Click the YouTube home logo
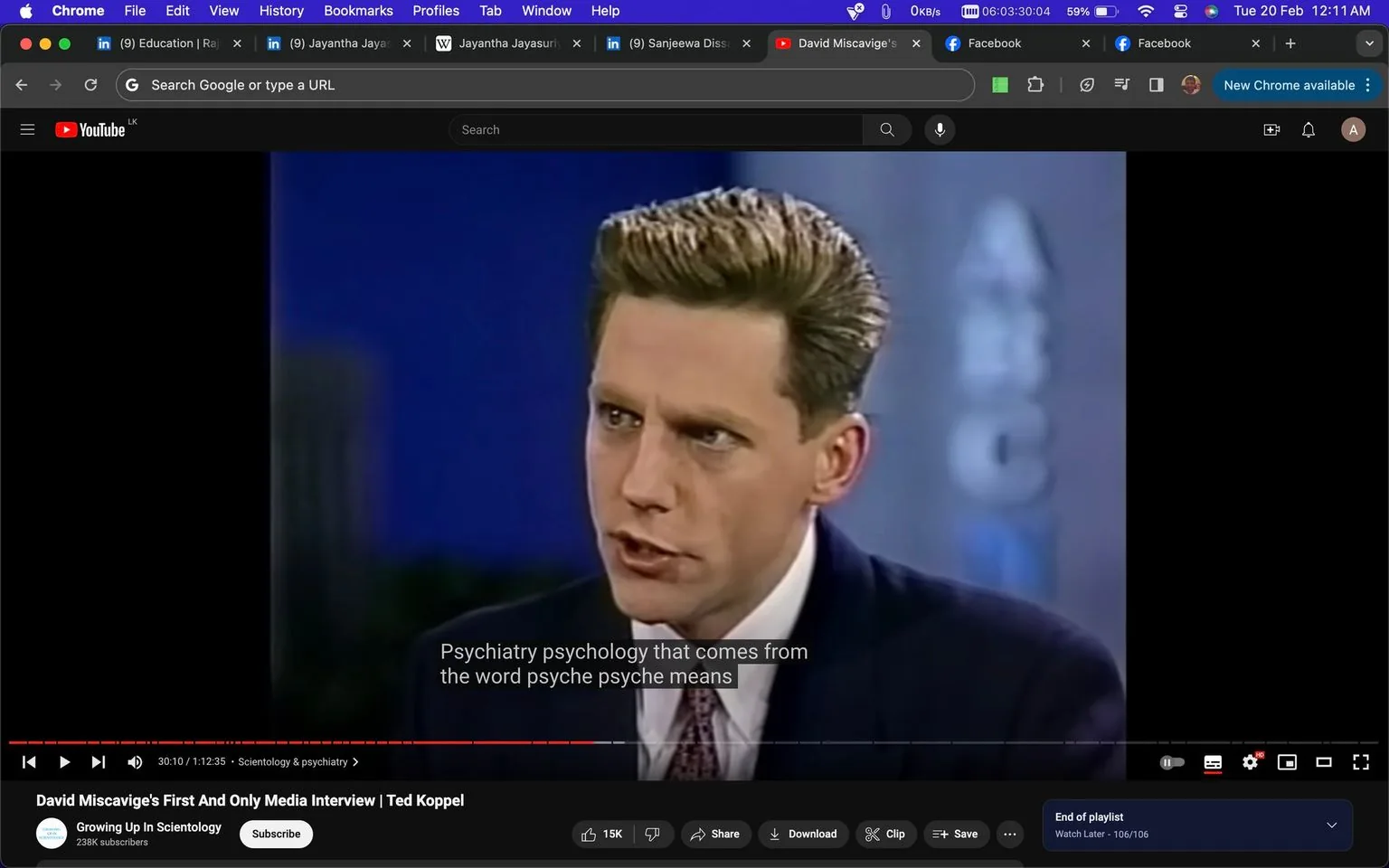 [x=90, y=129]
